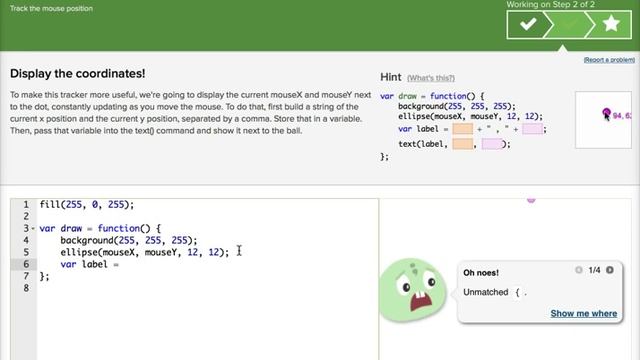This screenshot has width=640, height=360.
Task: Click the pink dot in canvas output
Action: click(531, 200)
